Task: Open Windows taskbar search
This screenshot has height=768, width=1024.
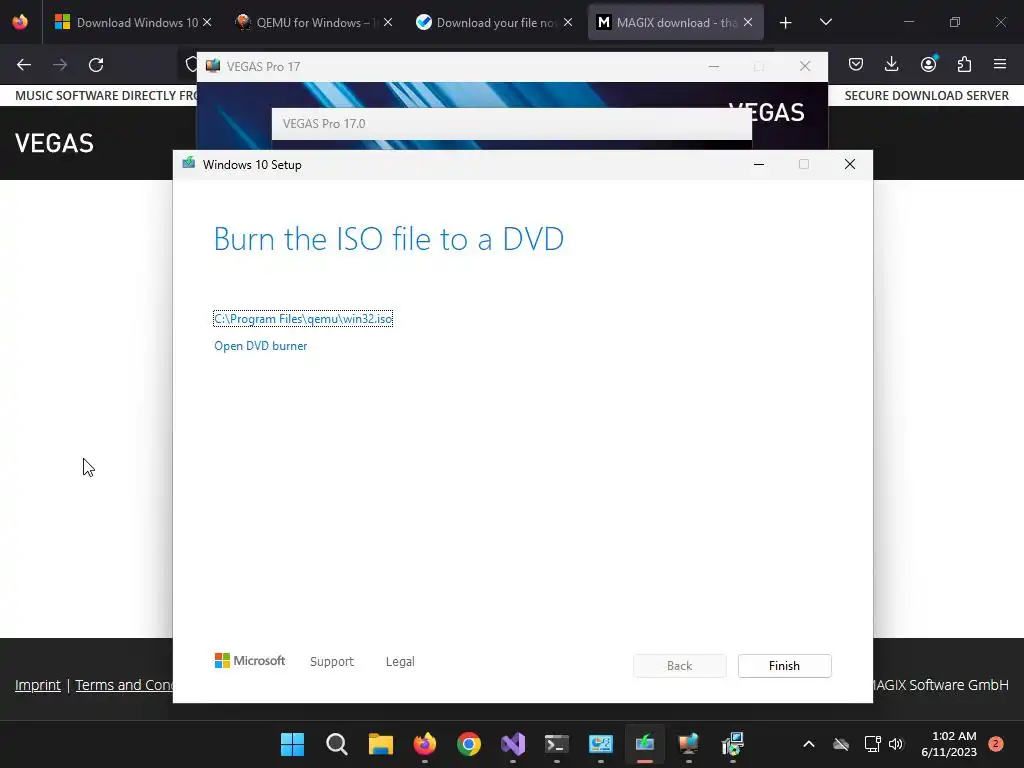Action: pyautogui.click(x=337, y=744)
